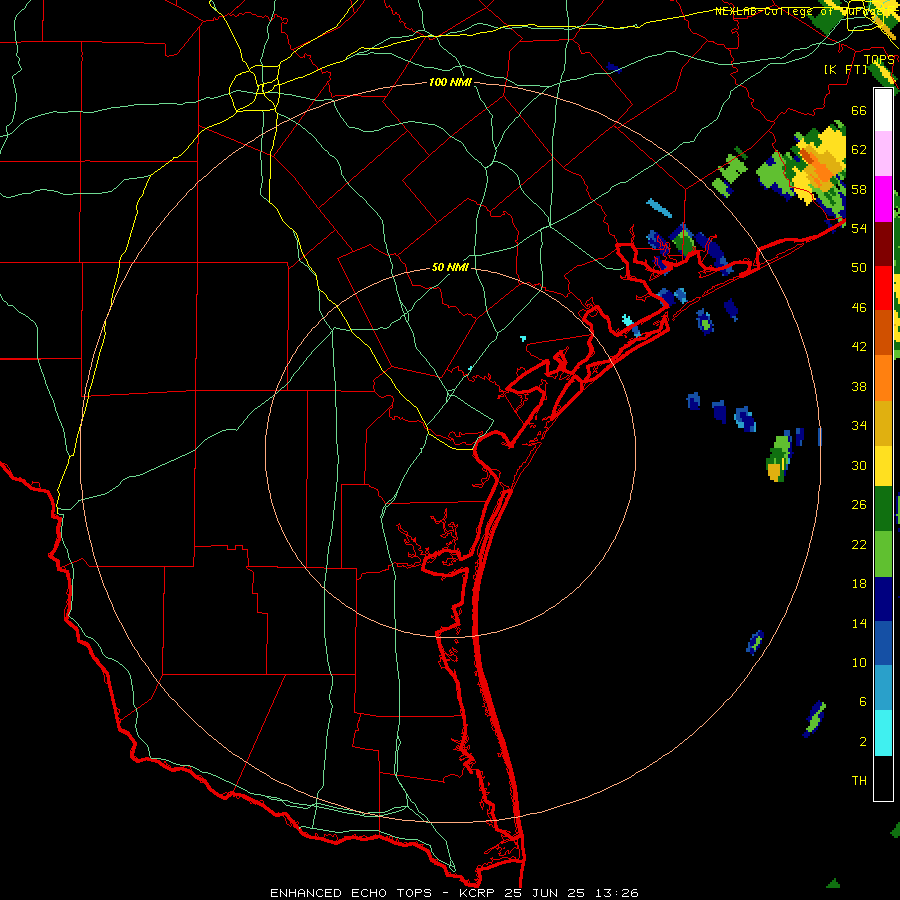The height and width of the screenshot is (900, 900).
Task: Click the legend value "22"
Action: (x=859, y=544)
